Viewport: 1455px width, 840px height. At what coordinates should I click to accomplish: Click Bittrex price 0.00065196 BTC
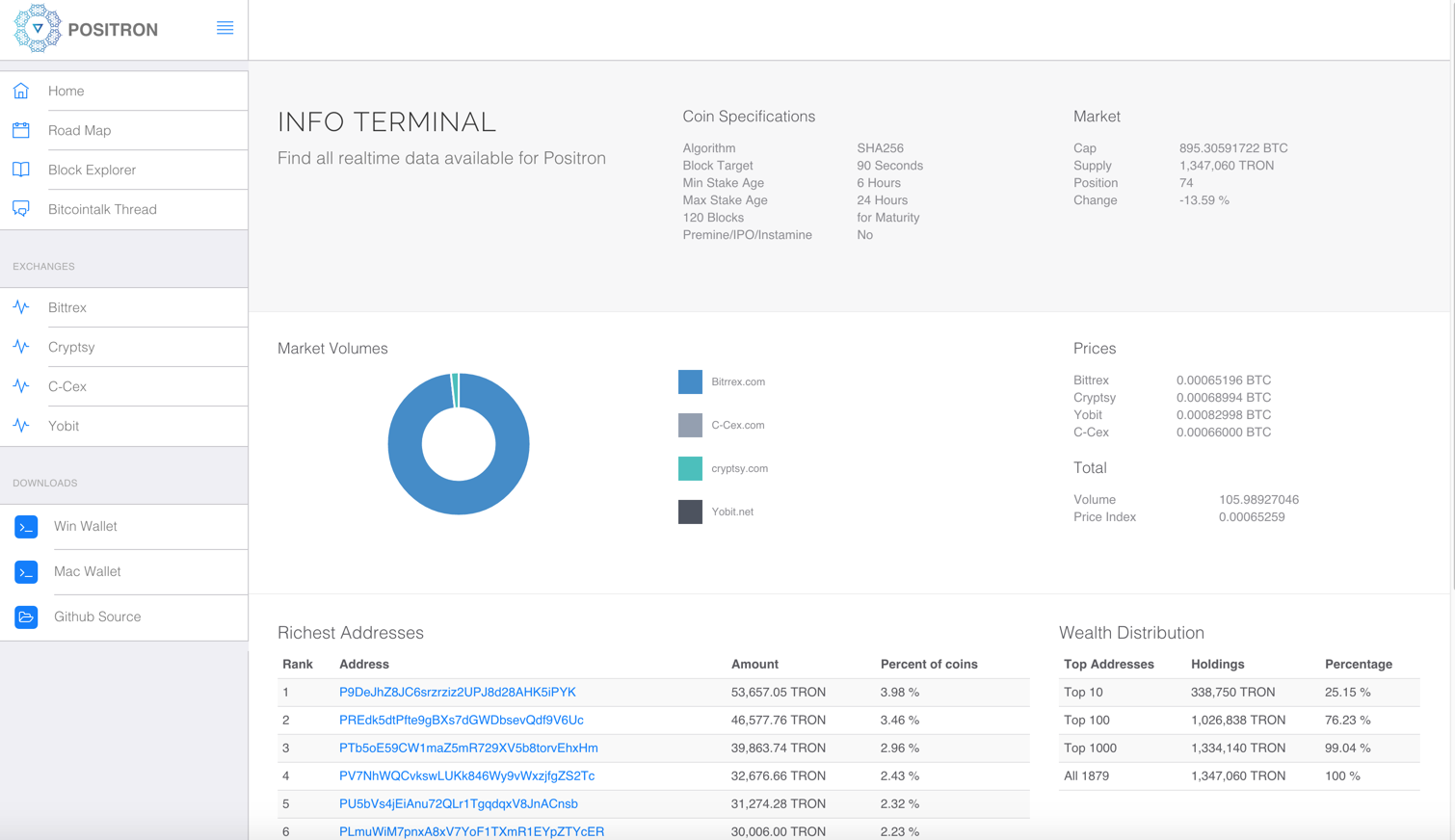1224,381
